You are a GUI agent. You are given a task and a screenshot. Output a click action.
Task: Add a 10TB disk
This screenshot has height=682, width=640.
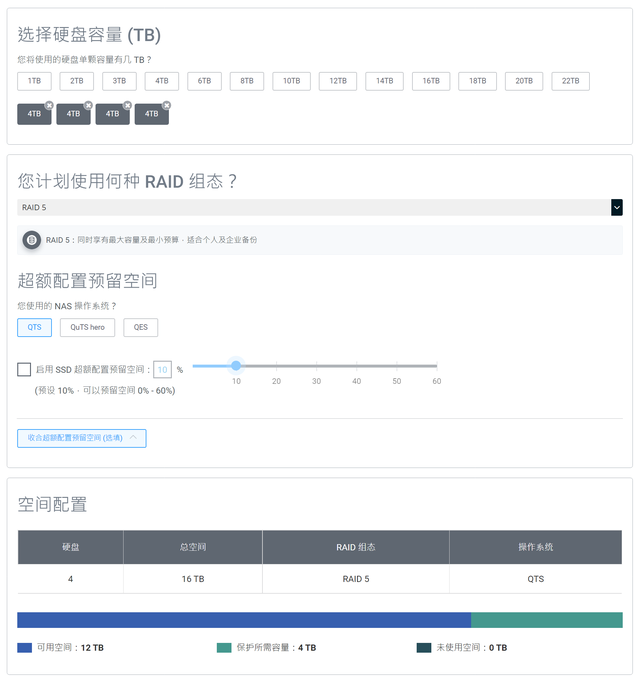click(x=292, y=81)
